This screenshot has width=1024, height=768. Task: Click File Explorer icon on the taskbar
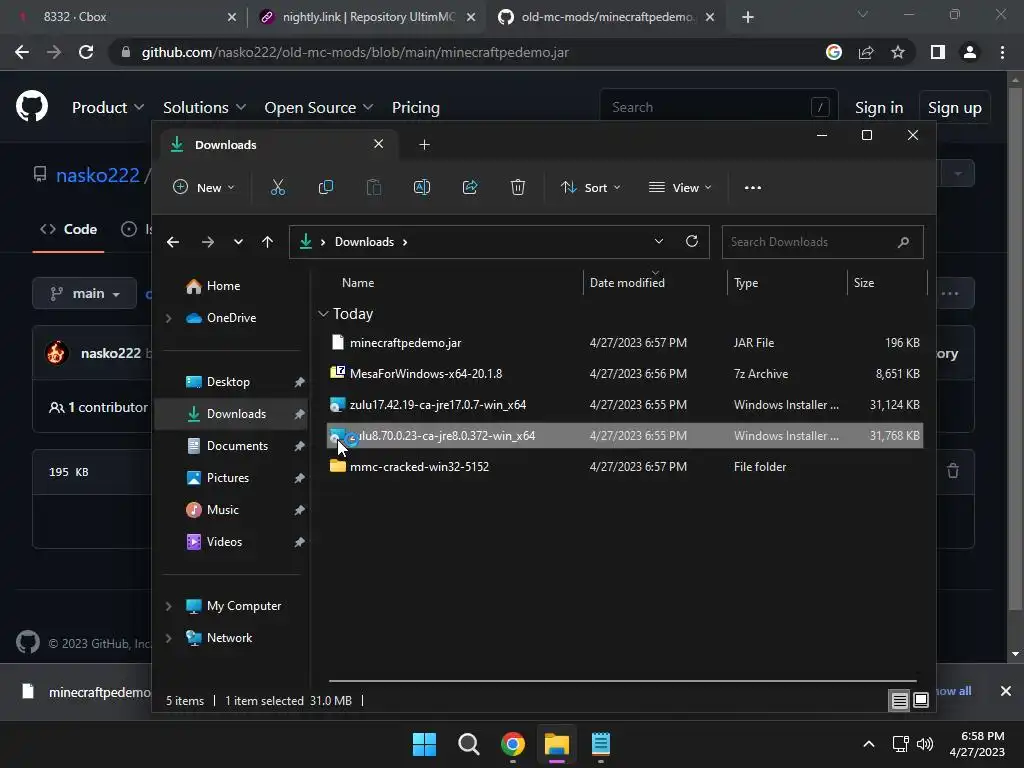tap(557, 744)
